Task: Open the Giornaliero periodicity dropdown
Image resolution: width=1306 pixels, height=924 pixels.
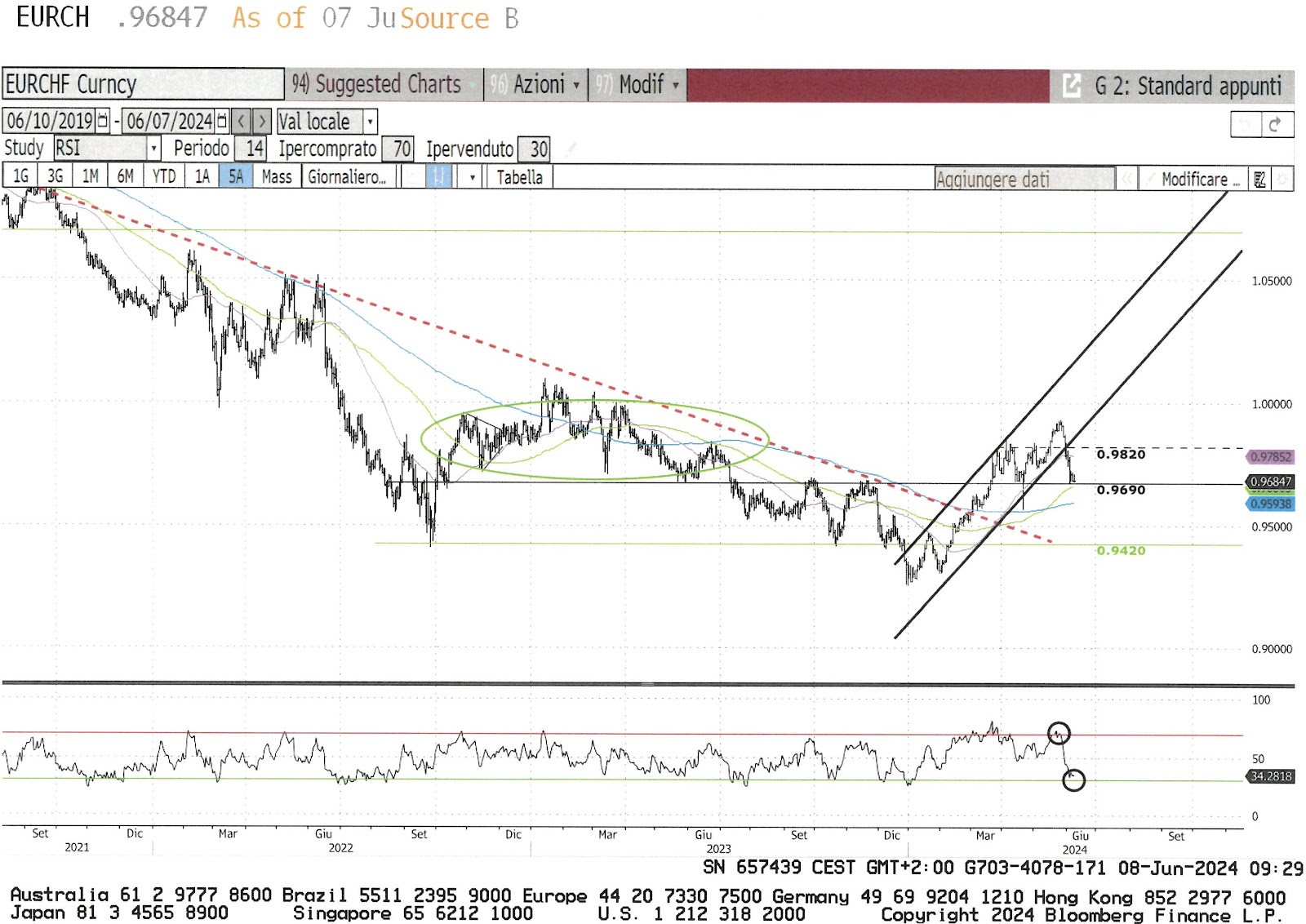Action: click(351, 177)
